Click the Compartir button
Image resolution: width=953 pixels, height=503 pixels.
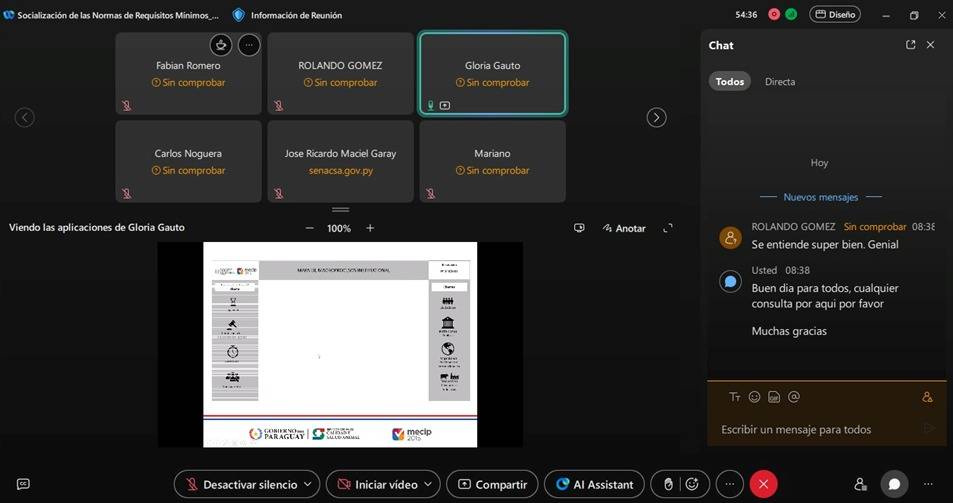tap(492, 484)
